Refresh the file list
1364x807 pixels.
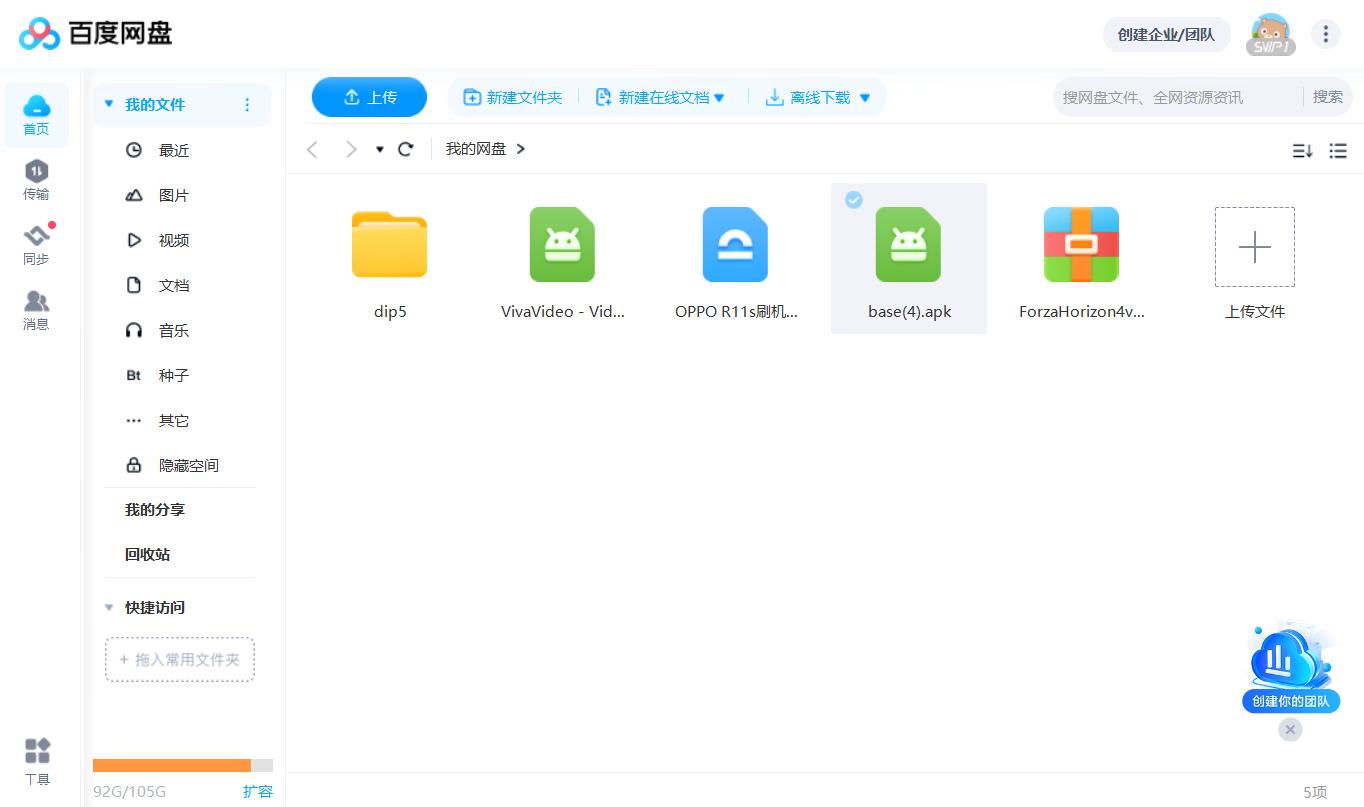tap(406, 149)
